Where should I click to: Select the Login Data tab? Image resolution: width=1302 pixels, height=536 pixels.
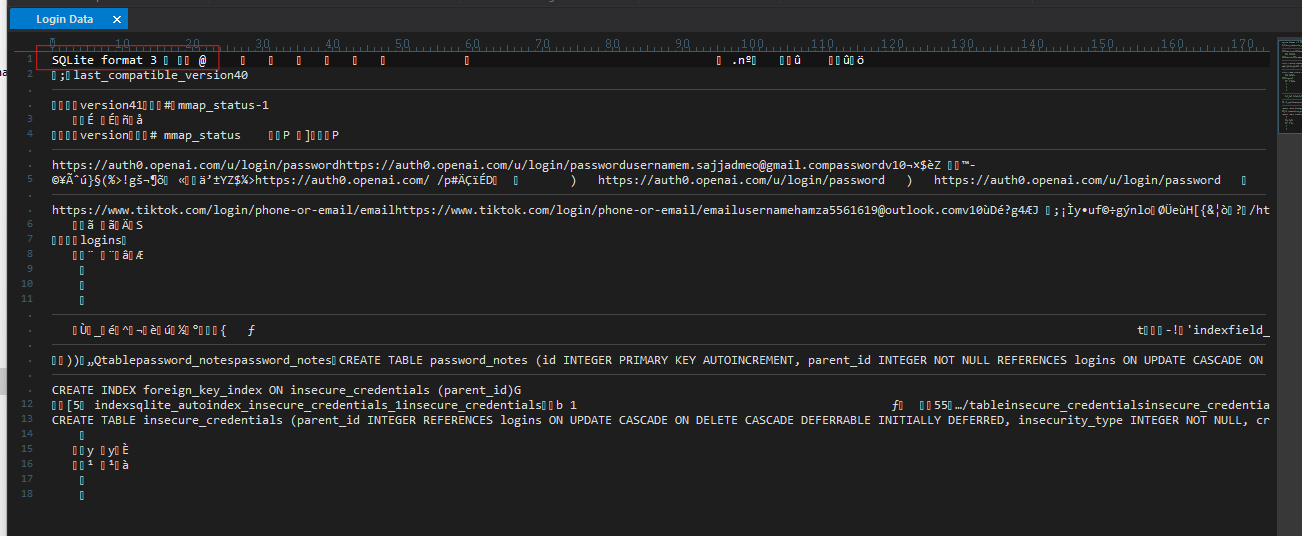click(64, 19)
